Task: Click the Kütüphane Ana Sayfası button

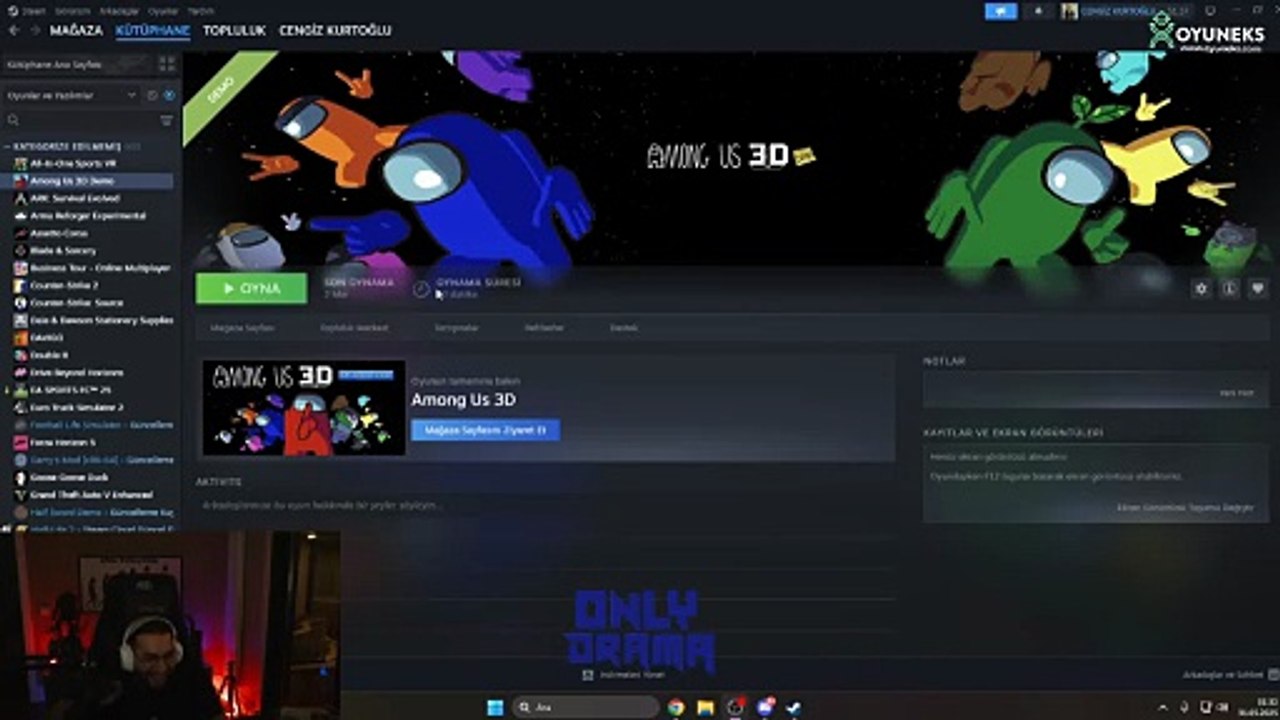Action: pos(76,64)
